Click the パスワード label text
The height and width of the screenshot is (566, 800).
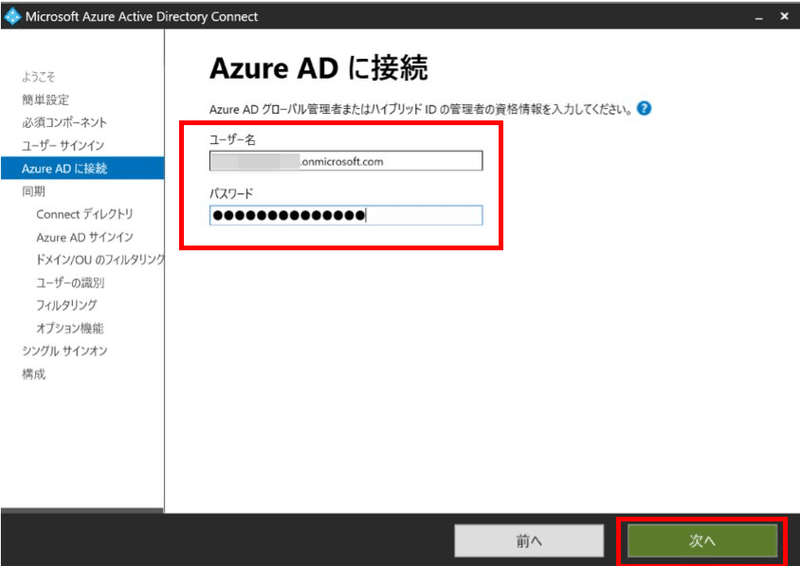click(x=231, y=194)
